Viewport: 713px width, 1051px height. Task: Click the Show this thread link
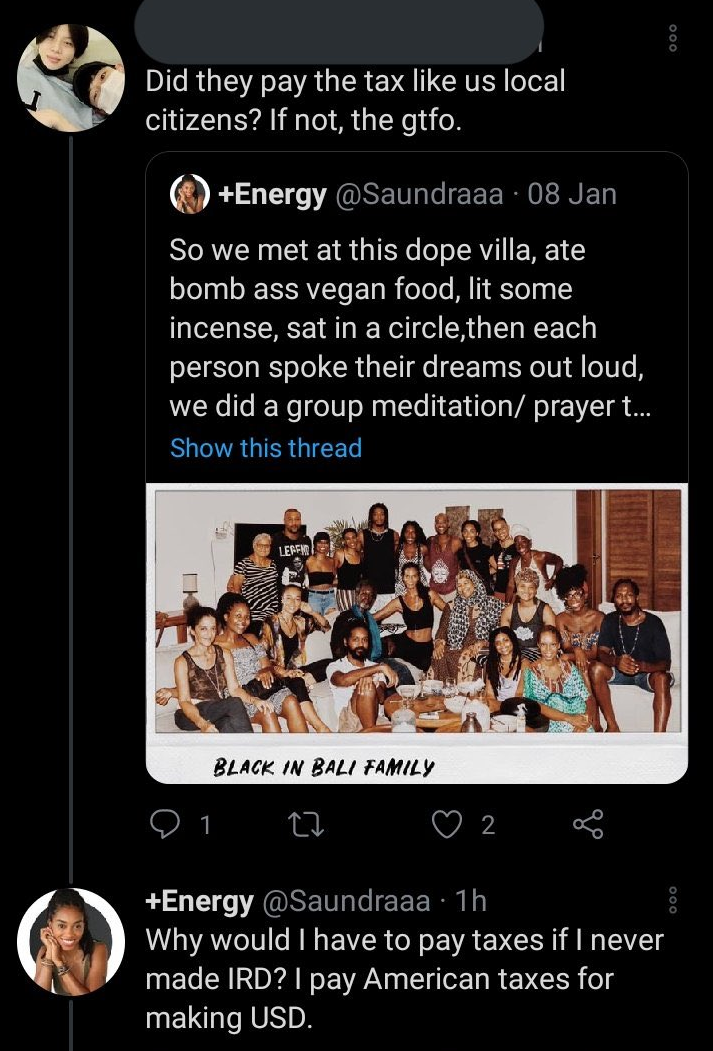pyautogui.click(x=266, y=448)
